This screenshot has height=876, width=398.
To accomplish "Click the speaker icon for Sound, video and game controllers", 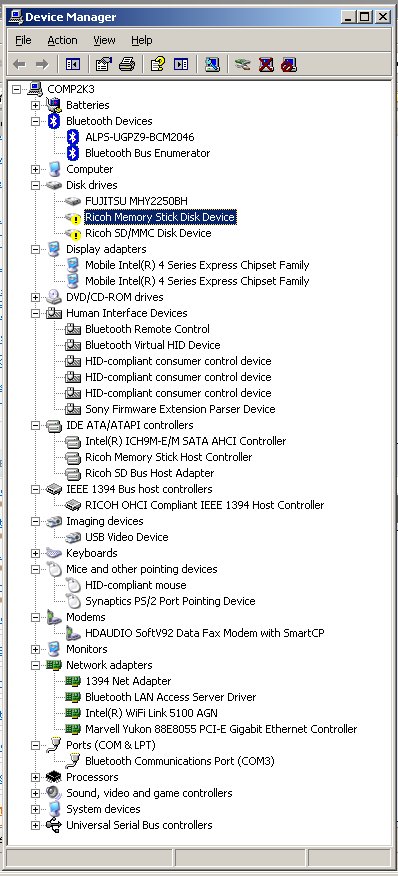I will (x=54, y=793).
